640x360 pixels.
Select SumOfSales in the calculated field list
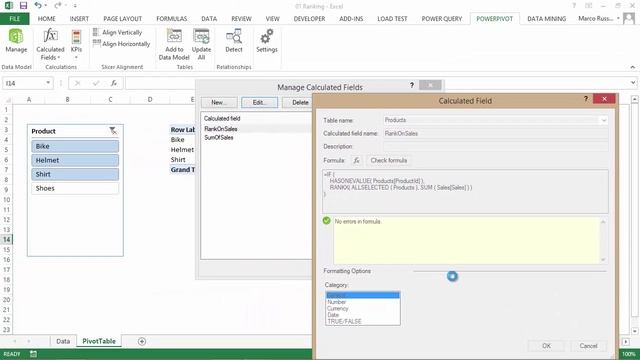219,138
